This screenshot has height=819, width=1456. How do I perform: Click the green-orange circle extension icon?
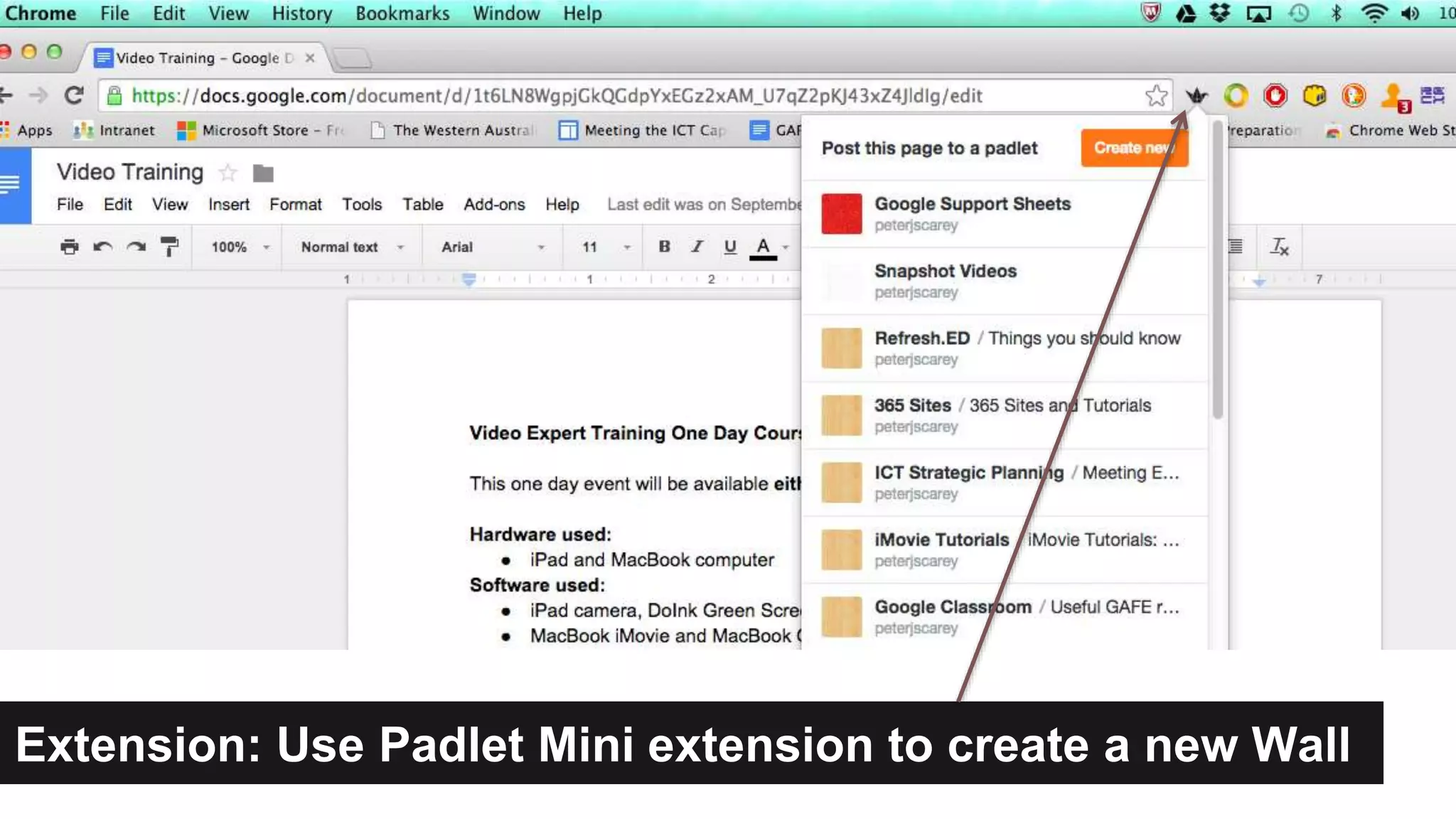tap(1236, 95)
